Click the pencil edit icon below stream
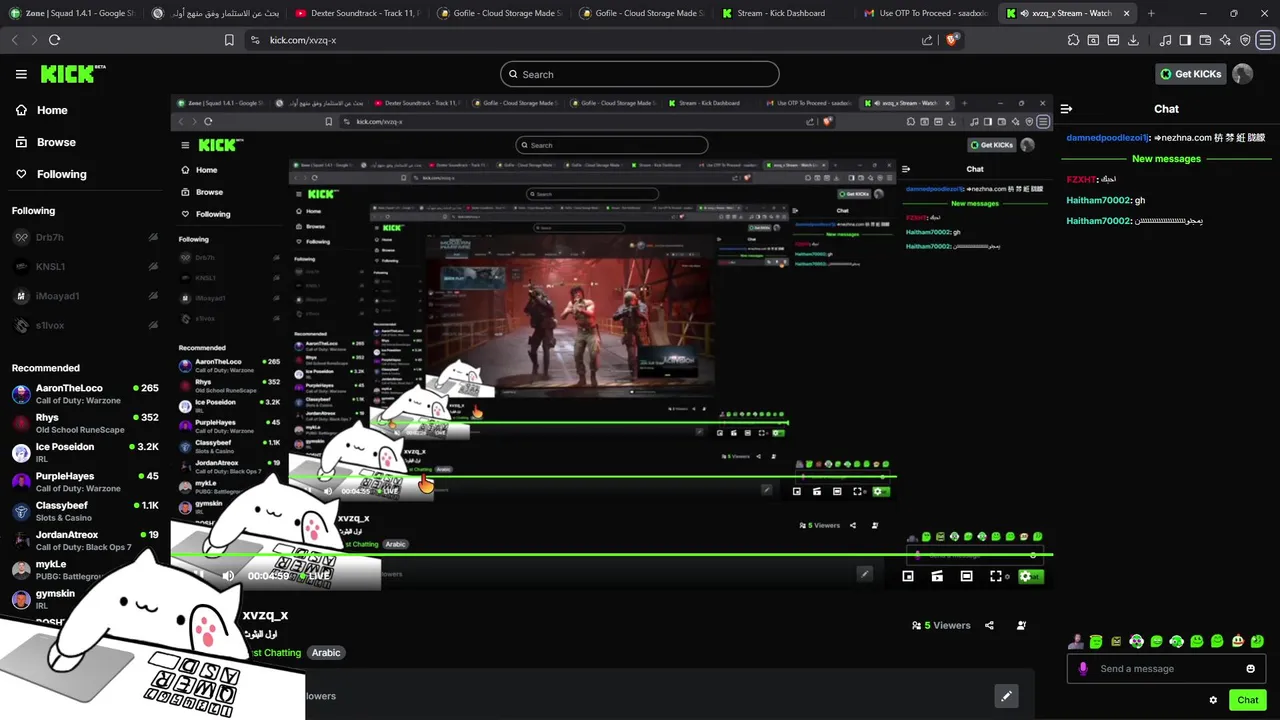This screenshot has height=720, width=1280. click(1006, 696)
